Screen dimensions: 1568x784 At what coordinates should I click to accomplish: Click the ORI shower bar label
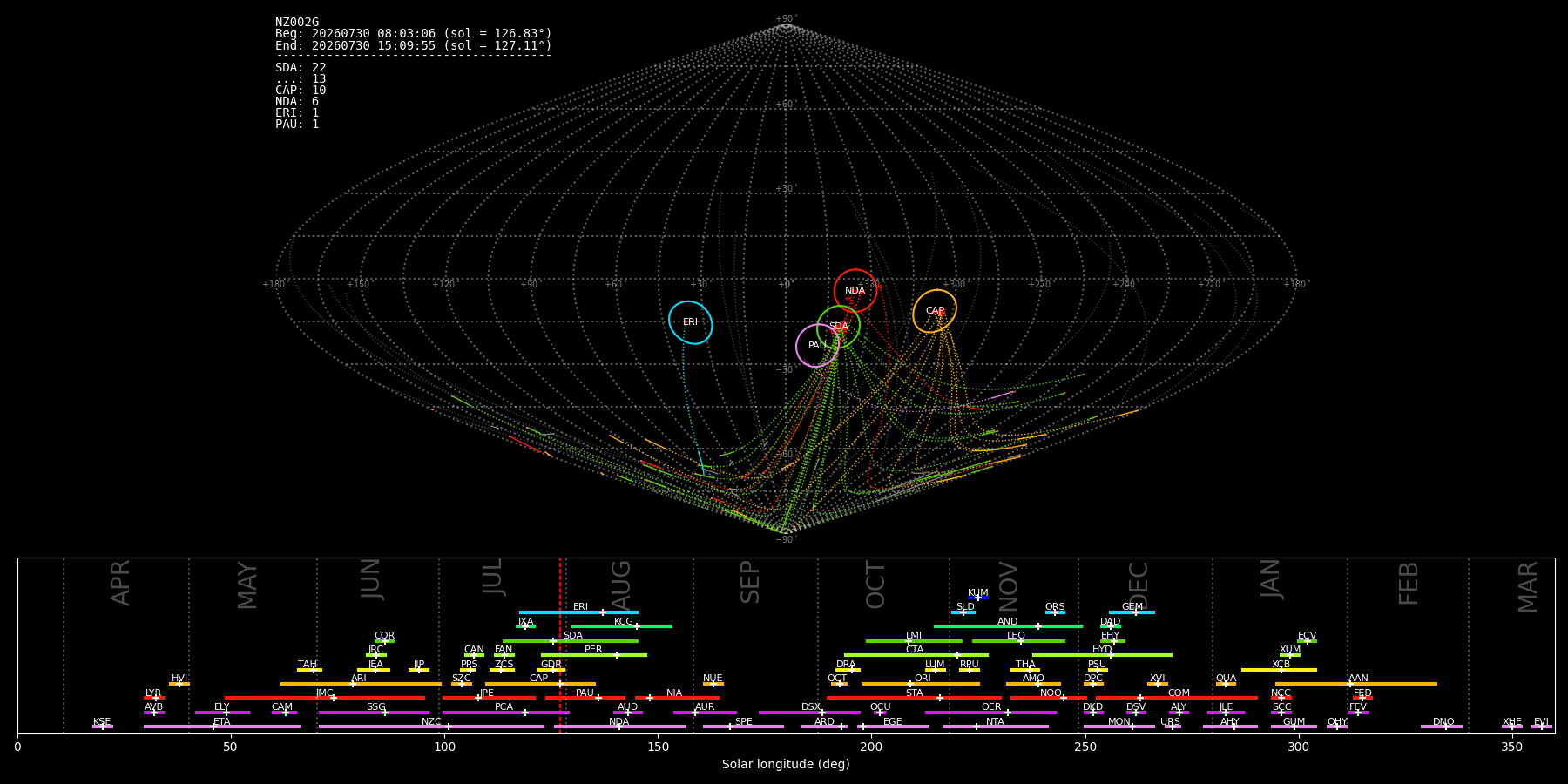click(x=923, y=678)
